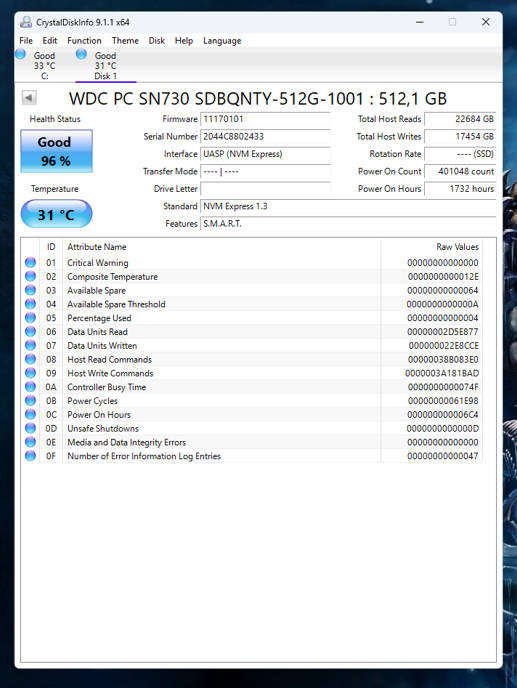Click the Power On Count value 401048 count

tap(460, 172)
